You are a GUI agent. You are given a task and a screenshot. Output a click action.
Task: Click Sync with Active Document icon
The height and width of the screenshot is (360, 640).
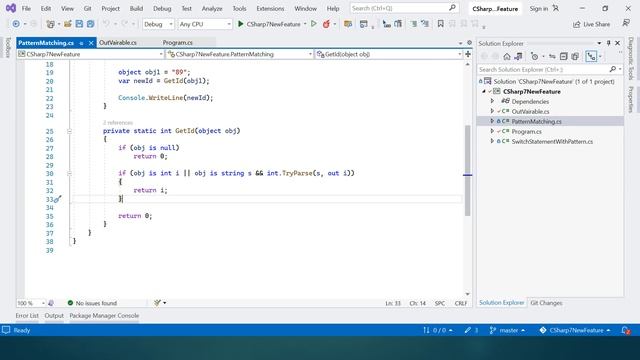pos(552,56)
